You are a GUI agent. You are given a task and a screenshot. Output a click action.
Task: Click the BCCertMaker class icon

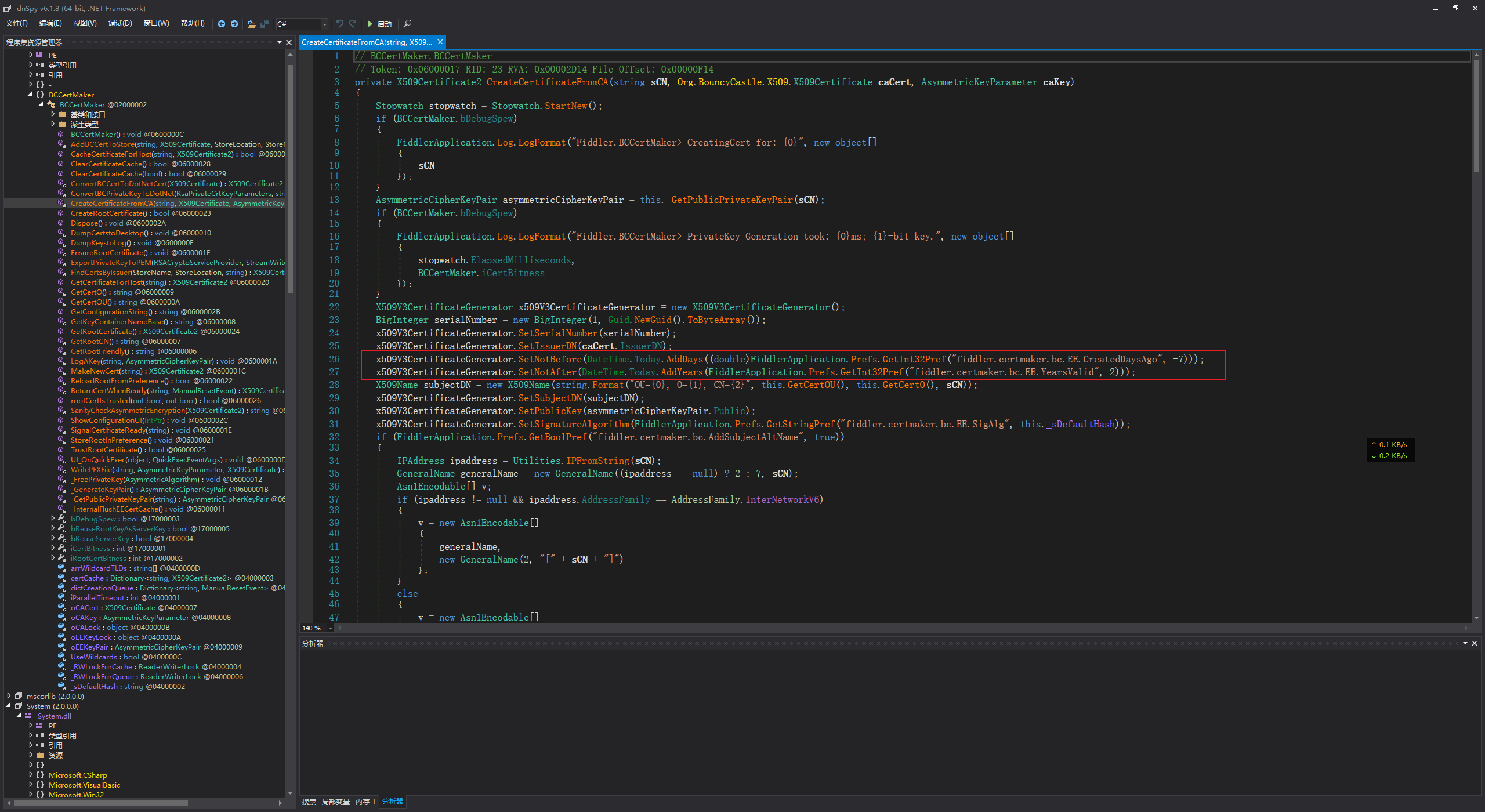click(x=51, y=104)
